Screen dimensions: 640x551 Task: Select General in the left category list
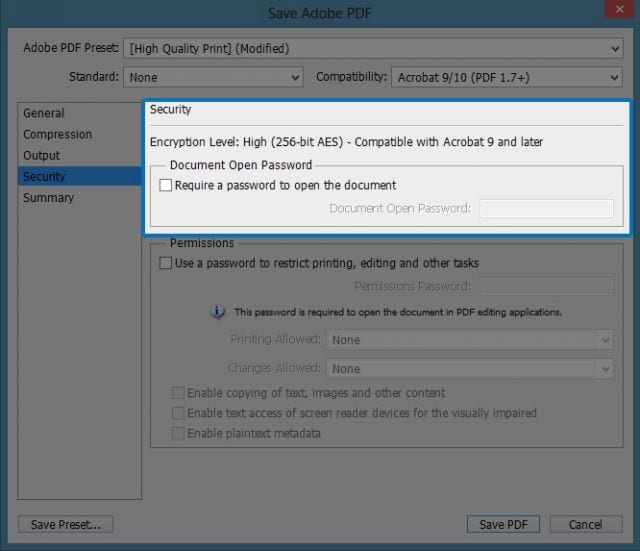click(x=44, y=113)
